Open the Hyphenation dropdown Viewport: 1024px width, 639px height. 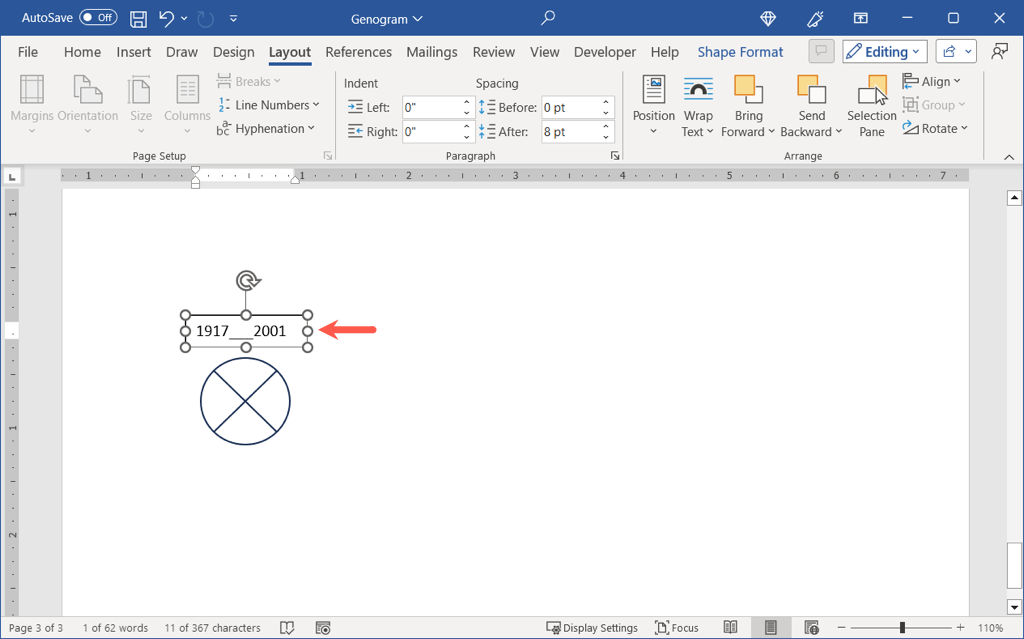[x=266, y=129]
